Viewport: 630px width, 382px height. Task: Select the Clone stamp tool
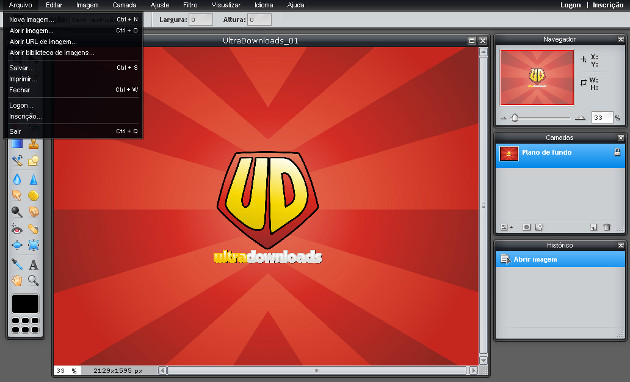pos(33,143)
